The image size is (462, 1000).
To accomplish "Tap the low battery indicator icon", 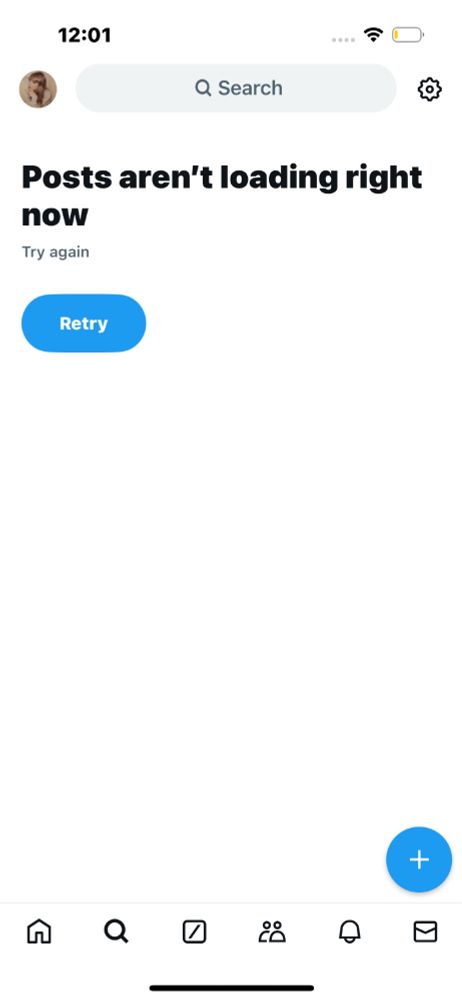I will [408, 34].
